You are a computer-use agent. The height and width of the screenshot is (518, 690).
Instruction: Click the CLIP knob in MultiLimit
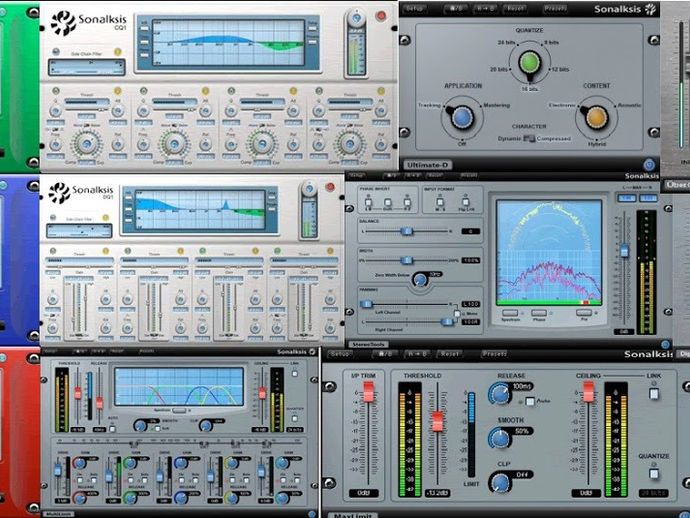[205, 426]
